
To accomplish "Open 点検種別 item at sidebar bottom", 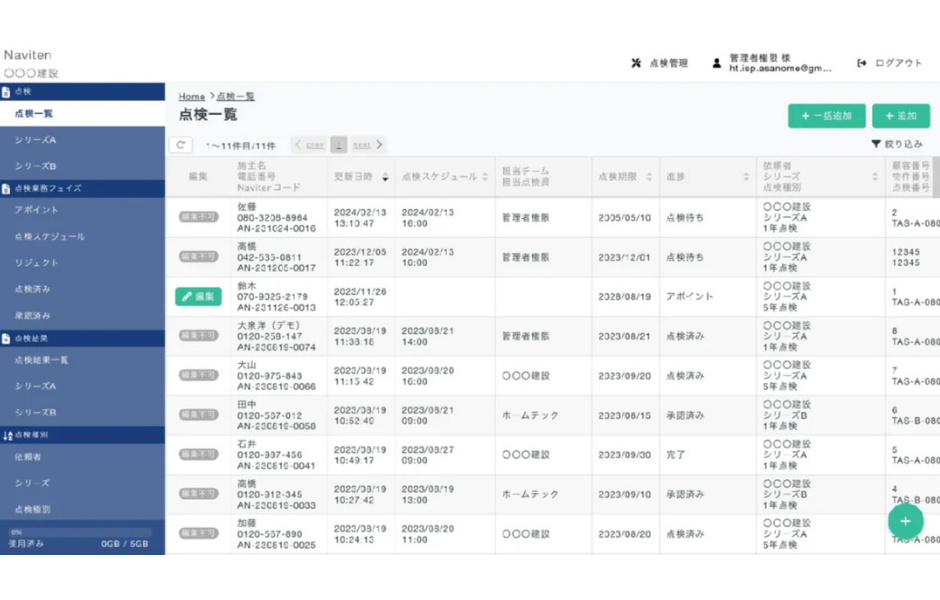I will pos(82,509).
